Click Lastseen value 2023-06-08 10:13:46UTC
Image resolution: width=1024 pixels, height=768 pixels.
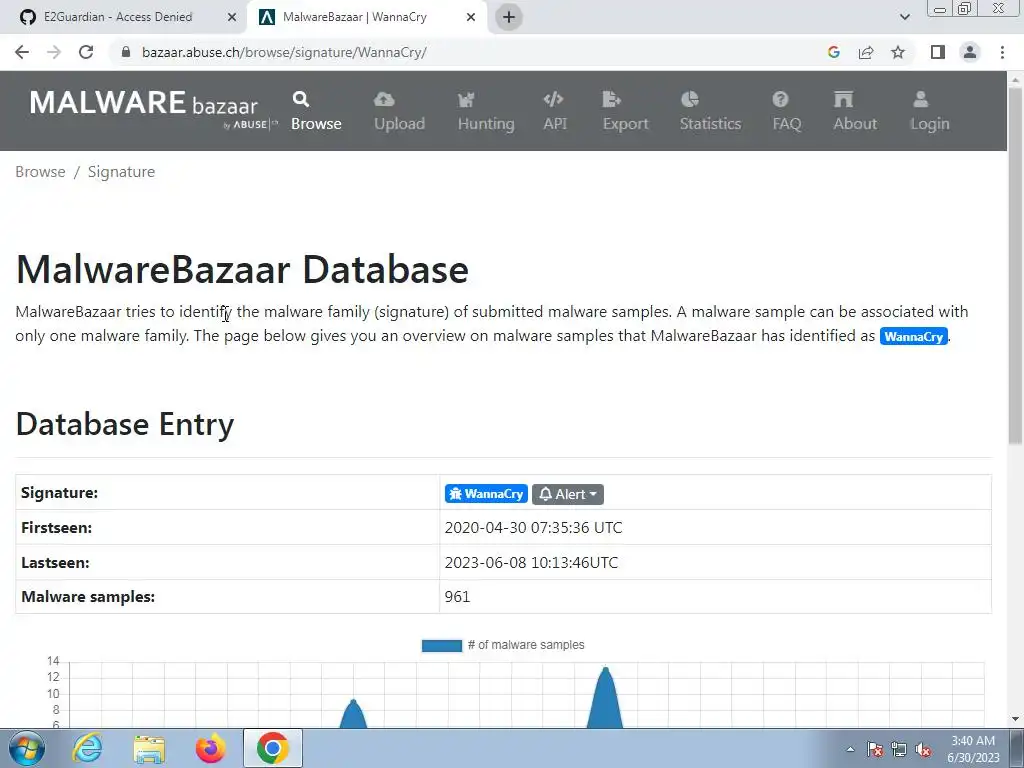[x=531, y=563]
